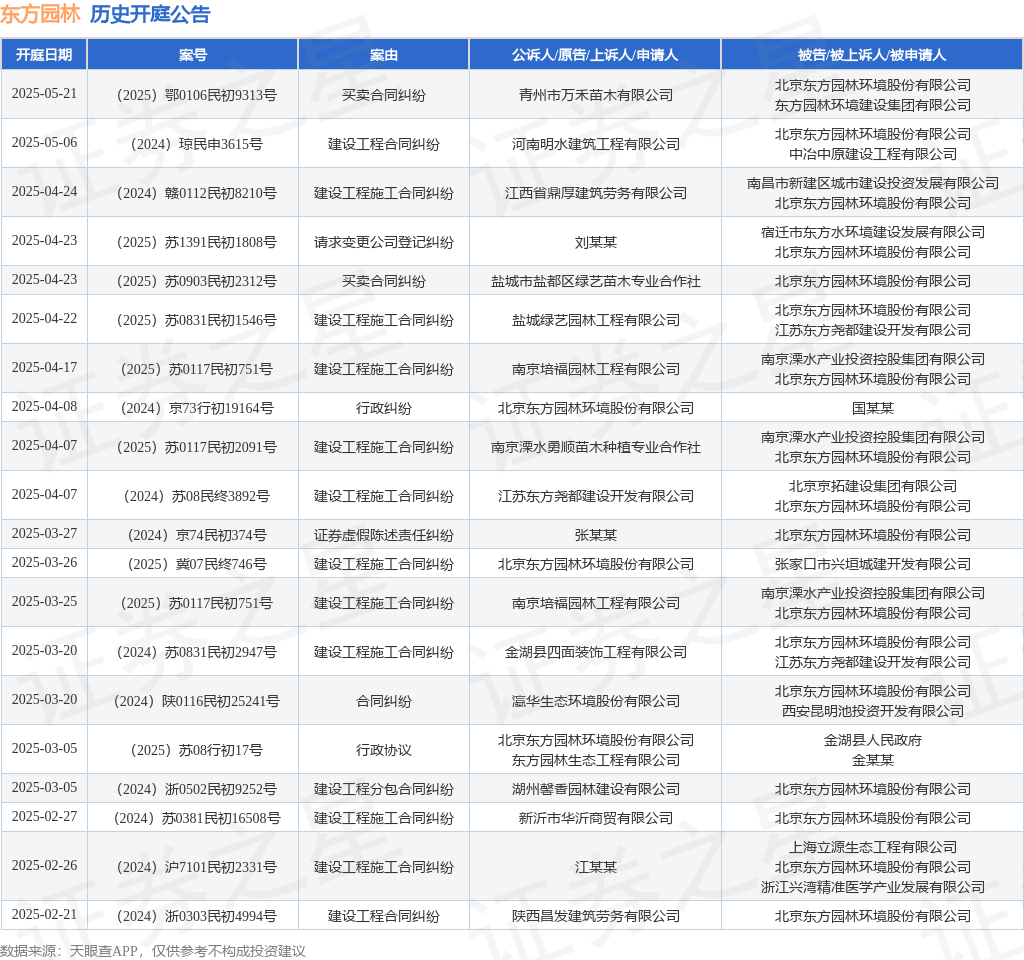
Task: Select the 开庭日期 column header
Action: (44, 55)
